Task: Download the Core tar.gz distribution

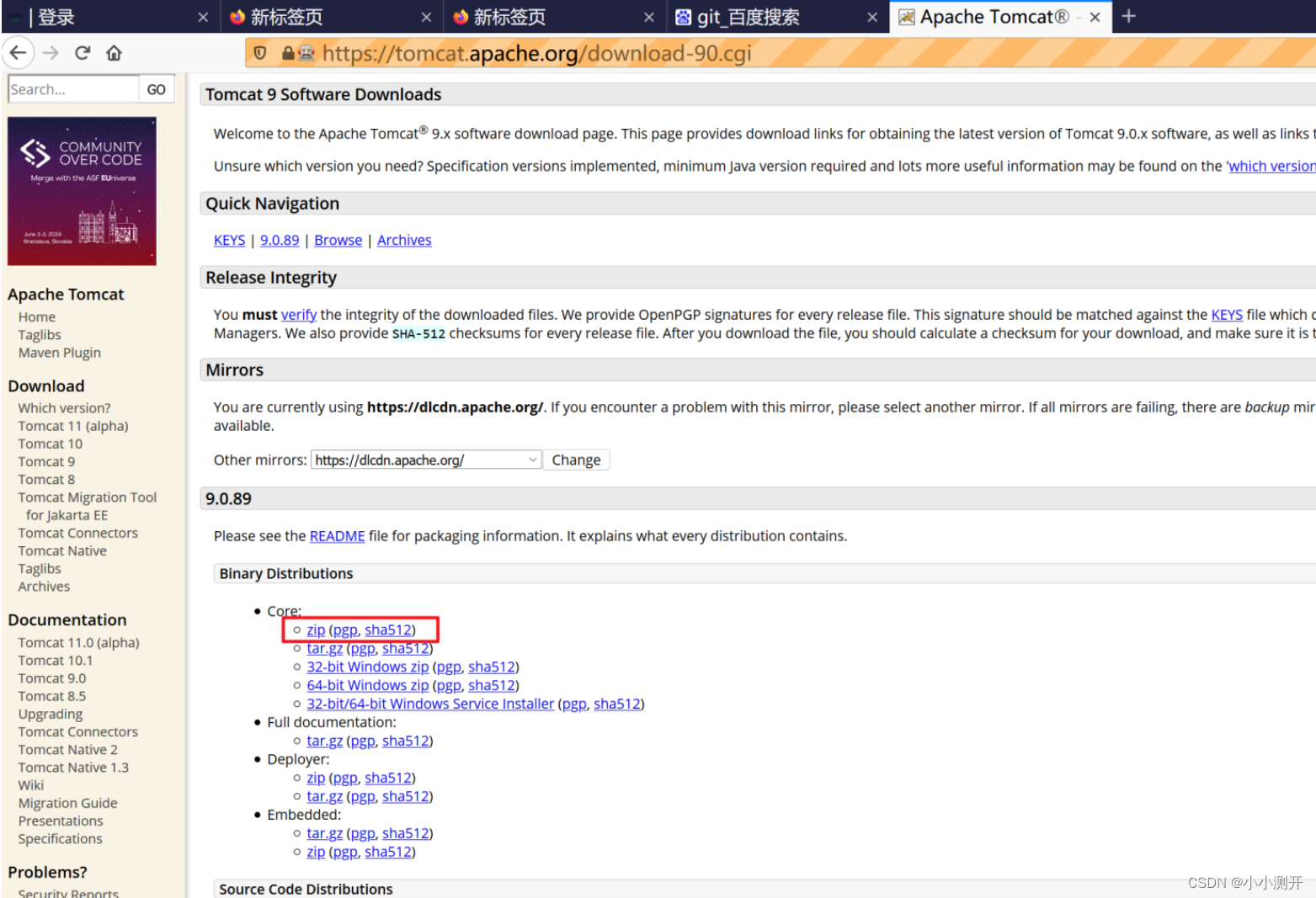Action: (324, 648)
